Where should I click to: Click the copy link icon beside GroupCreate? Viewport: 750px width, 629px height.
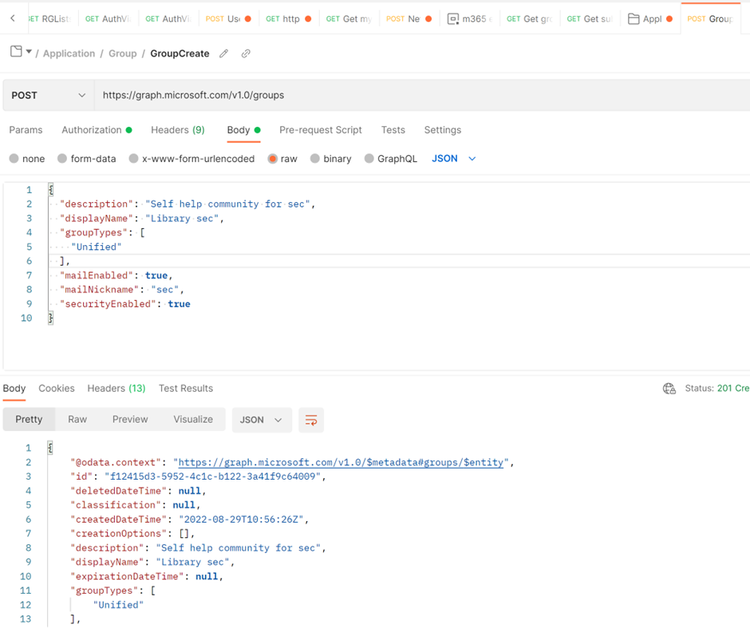coord(246,54)
